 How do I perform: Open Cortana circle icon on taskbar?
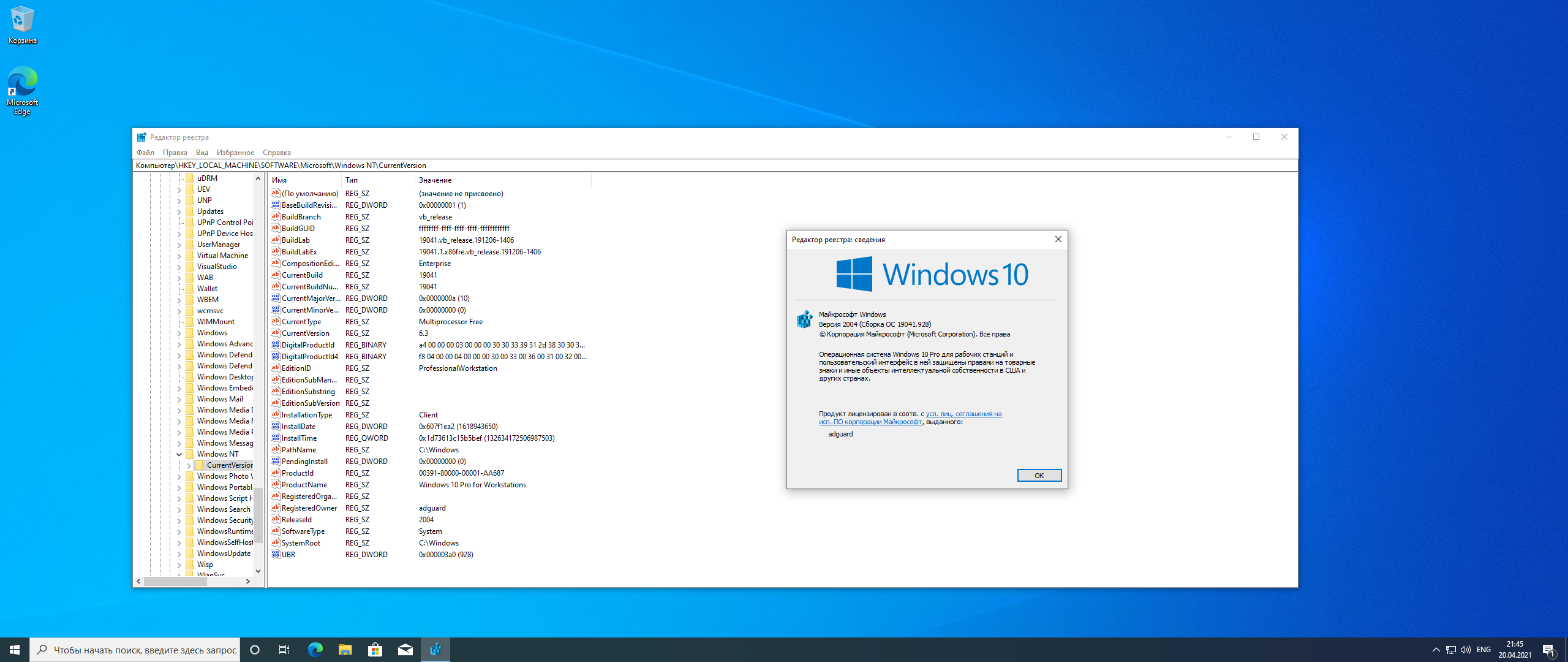255,650
